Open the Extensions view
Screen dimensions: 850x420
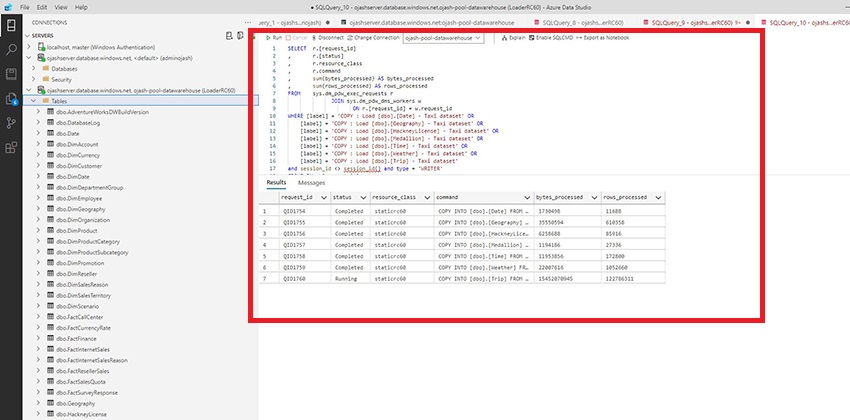[x=11, y=147]
